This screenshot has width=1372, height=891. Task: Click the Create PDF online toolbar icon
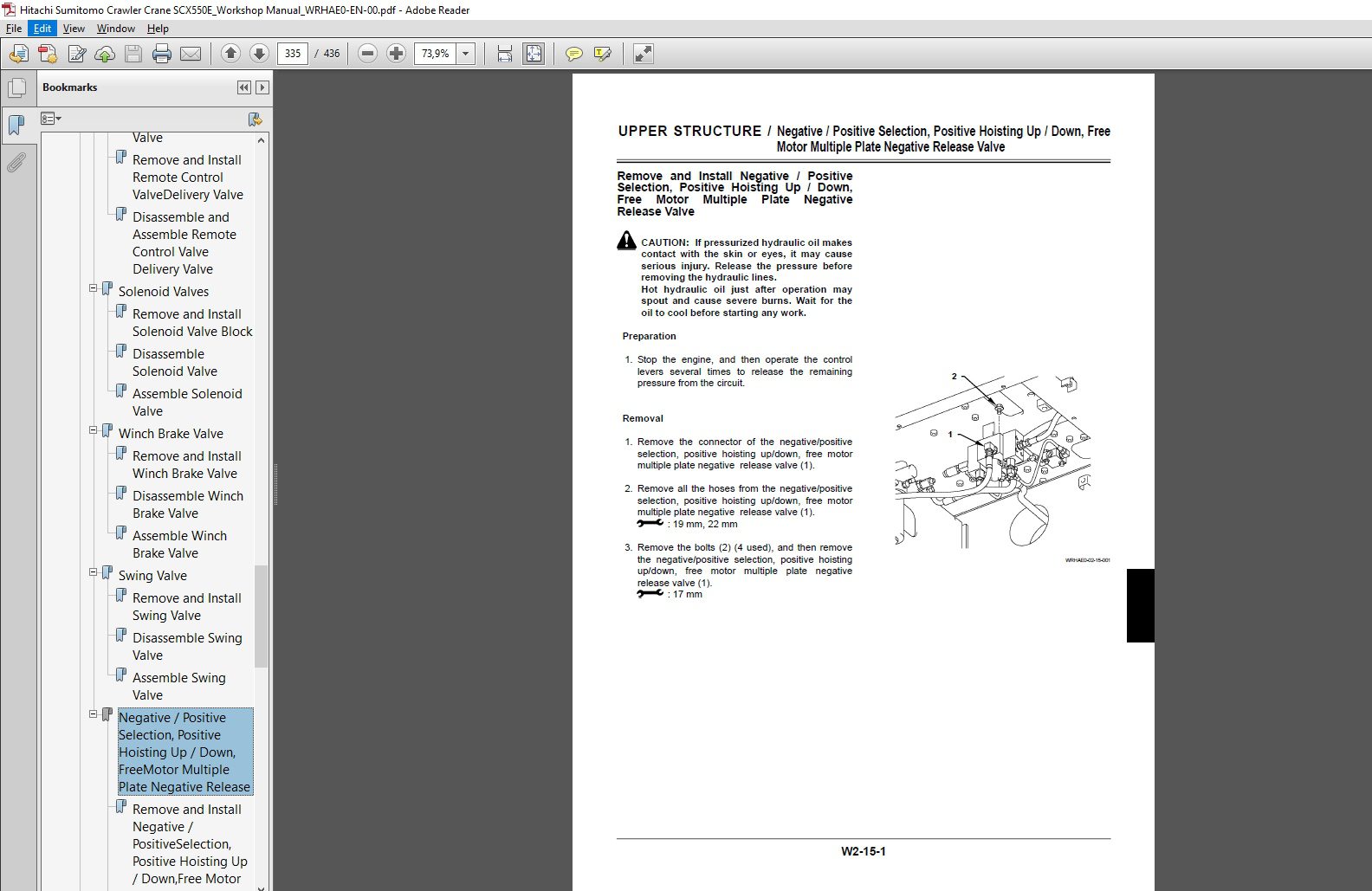[19, 54]
